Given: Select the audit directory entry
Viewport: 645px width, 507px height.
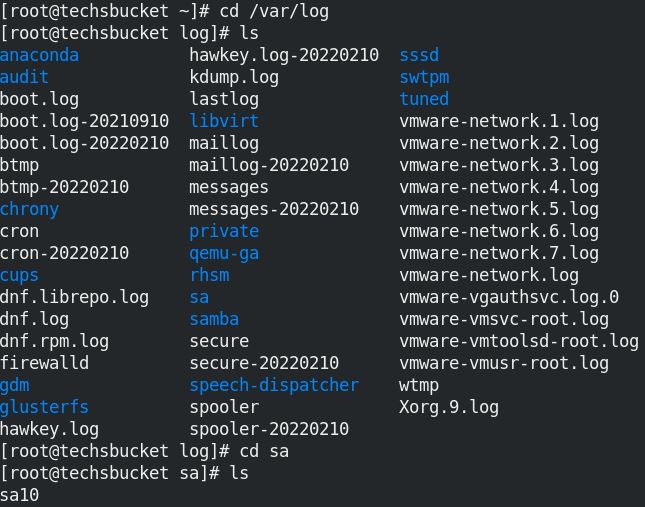Looking at the screenshot, I should click(24, 77).
